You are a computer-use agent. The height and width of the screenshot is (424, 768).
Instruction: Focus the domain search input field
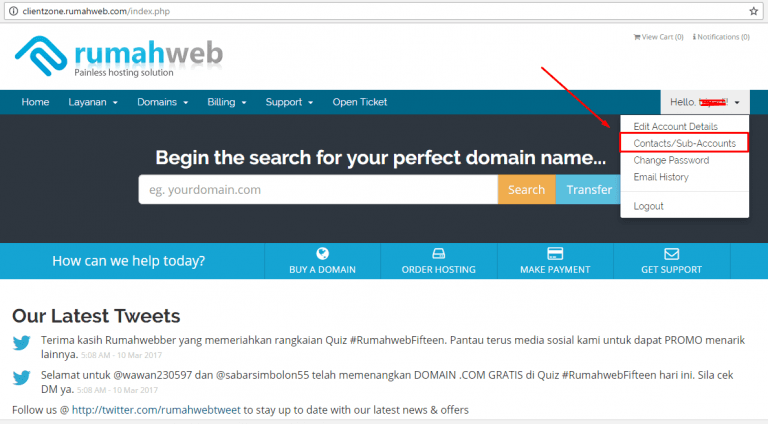coord(318,189)
